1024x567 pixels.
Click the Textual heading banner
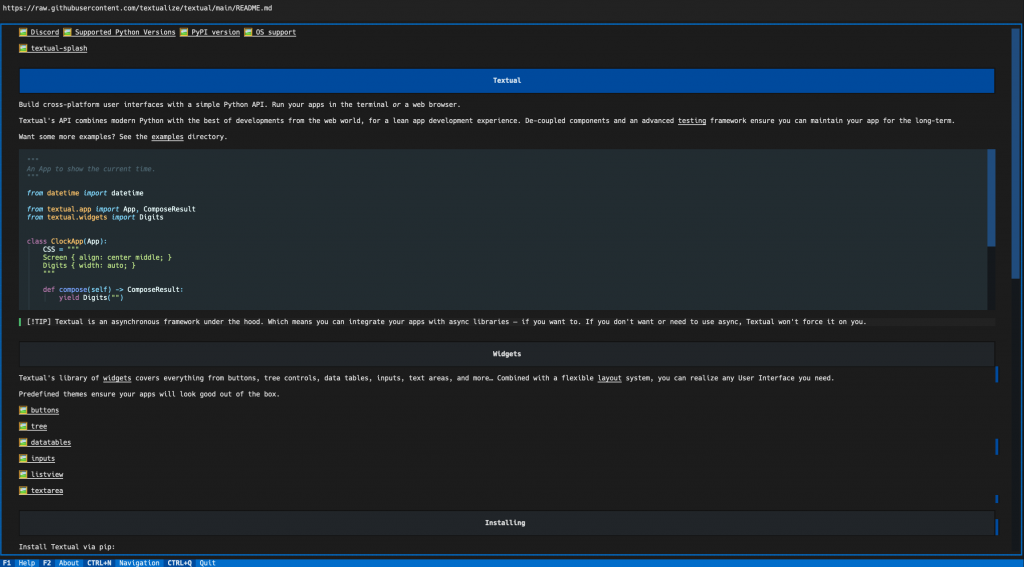[x=507, y=80]
